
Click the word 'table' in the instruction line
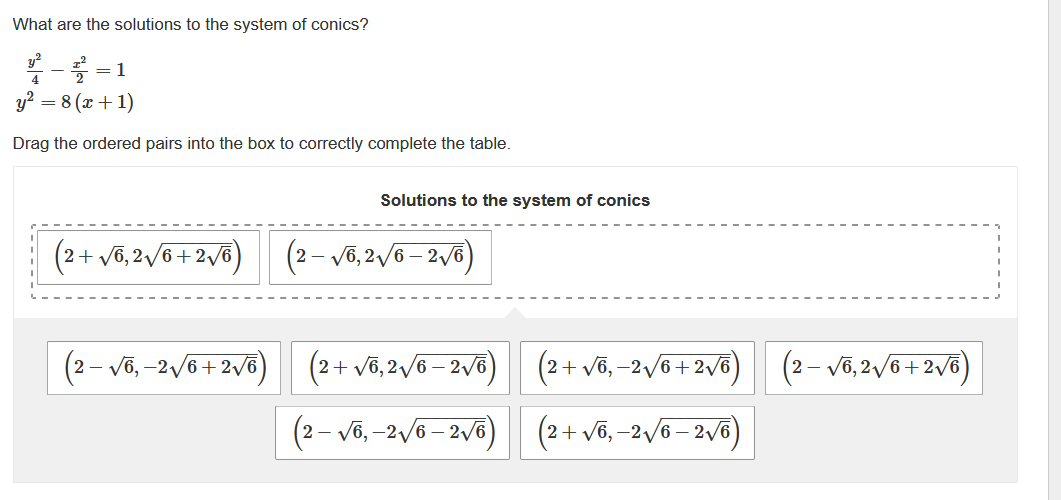[x=488, y=144]
